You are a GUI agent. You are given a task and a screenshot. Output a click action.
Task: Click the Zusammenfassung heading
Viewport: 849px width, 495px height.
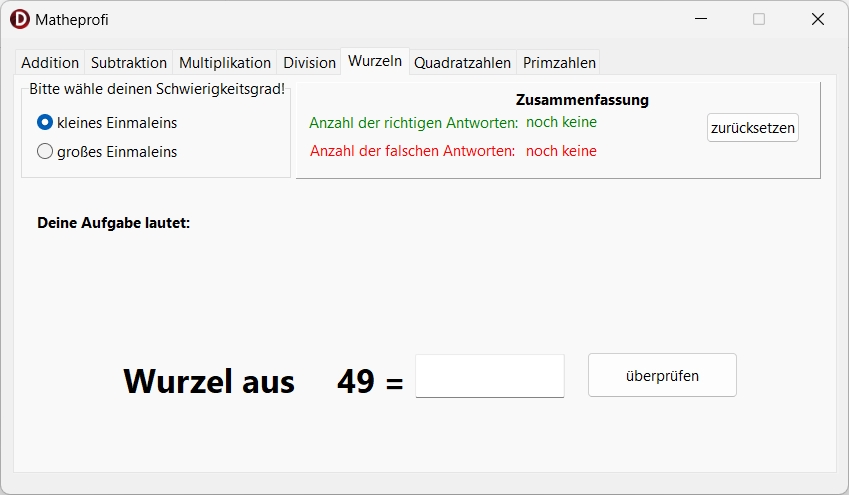(582, 100)
